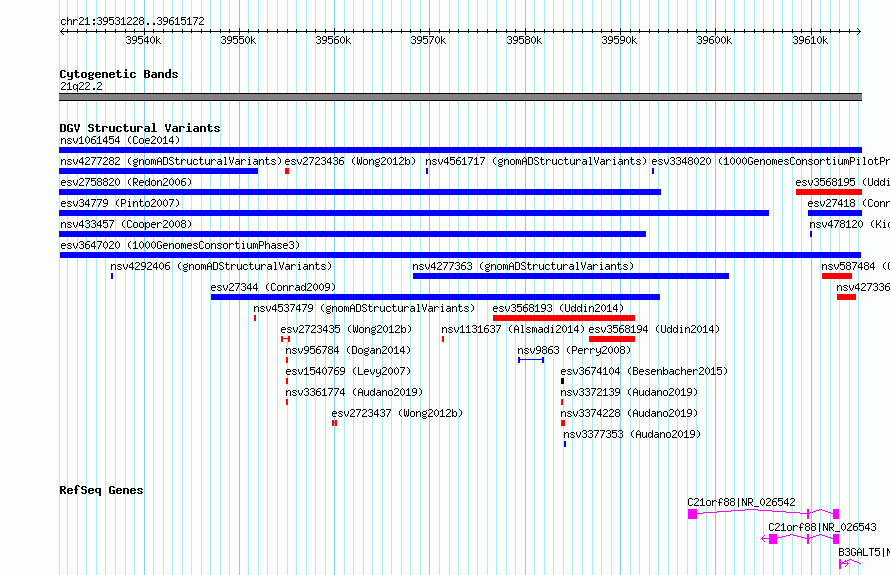Click the 39600k ruler position
The height and width of the screenshot is (575, 890).
click(x=714, y=40)
